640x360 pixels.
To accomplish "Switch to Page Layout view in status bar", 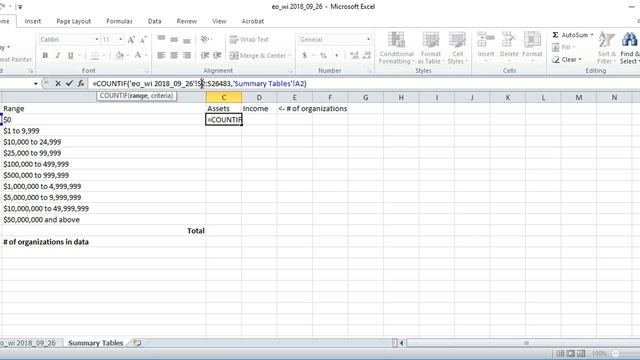I will coord(571,353).
